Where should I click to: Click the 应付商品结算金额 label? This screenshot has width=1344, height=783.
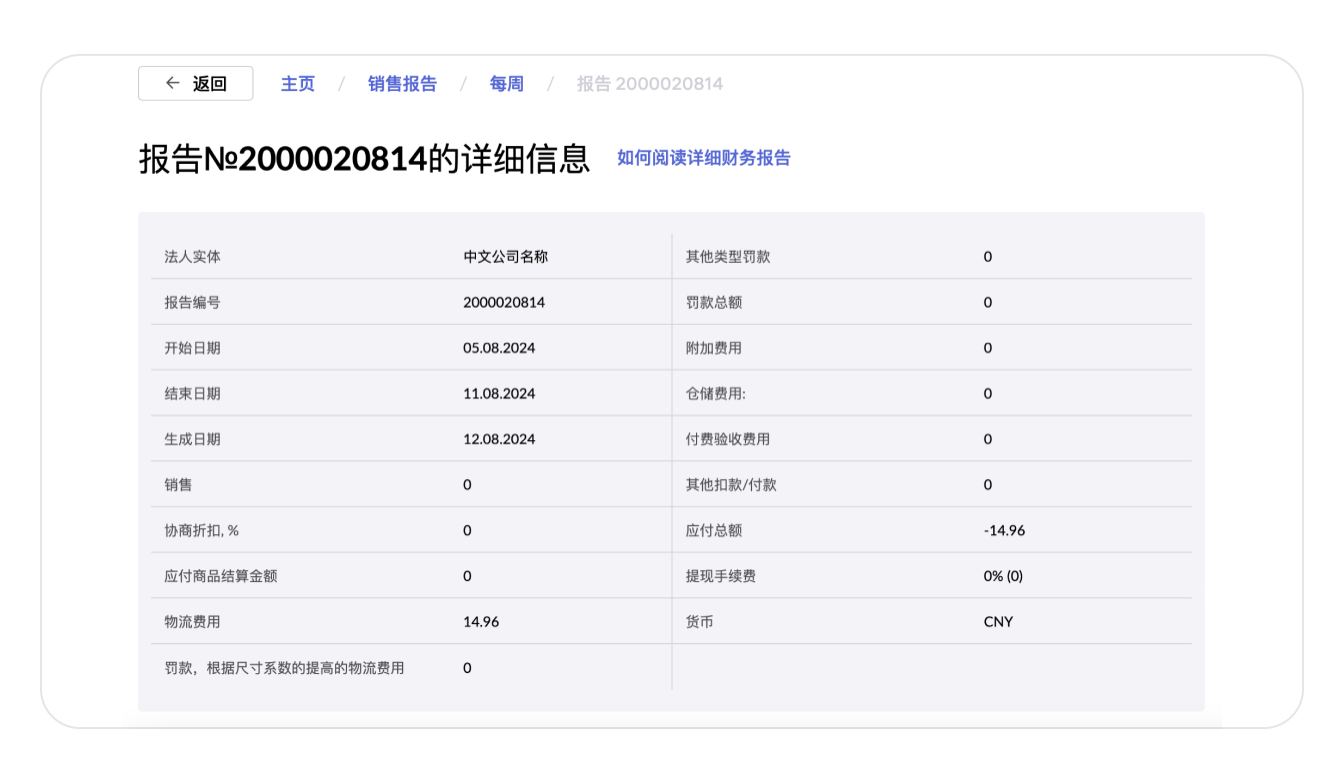220,576
